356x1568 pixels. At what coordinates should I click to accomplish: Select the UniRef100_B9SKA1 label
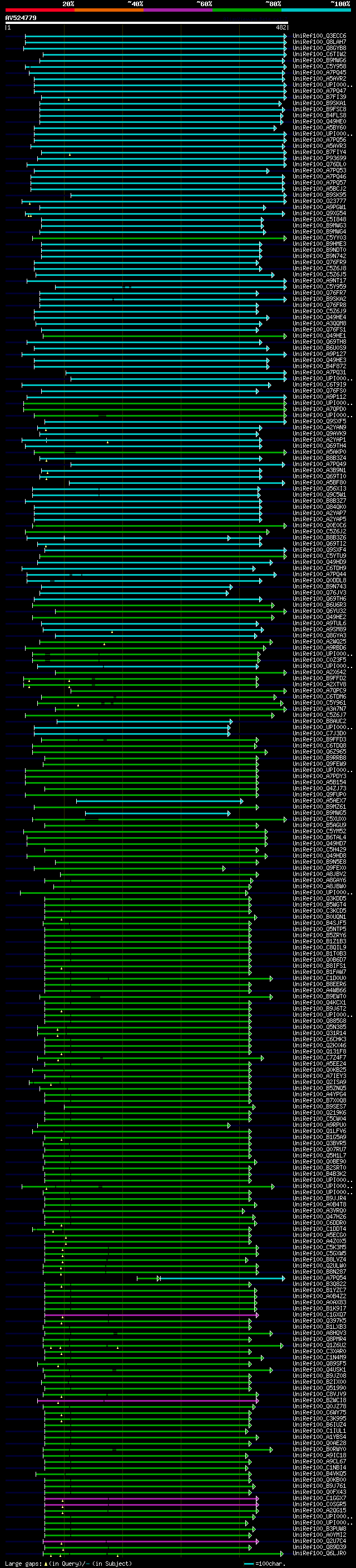click(319, 103)
